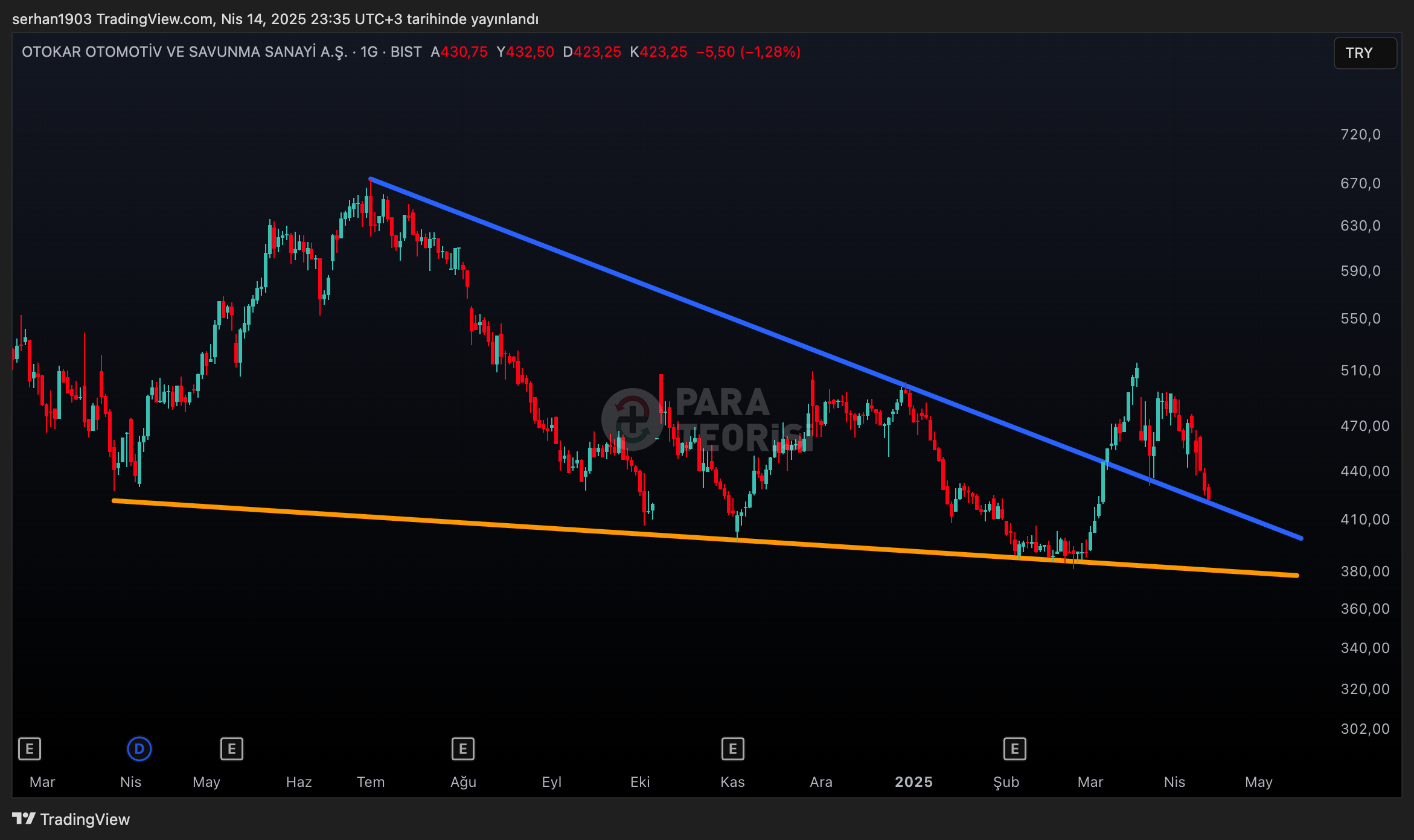Click the 590,0 price axis label
The width and height of the screenshot is (1414, 840).
(x=1360, y=271)
